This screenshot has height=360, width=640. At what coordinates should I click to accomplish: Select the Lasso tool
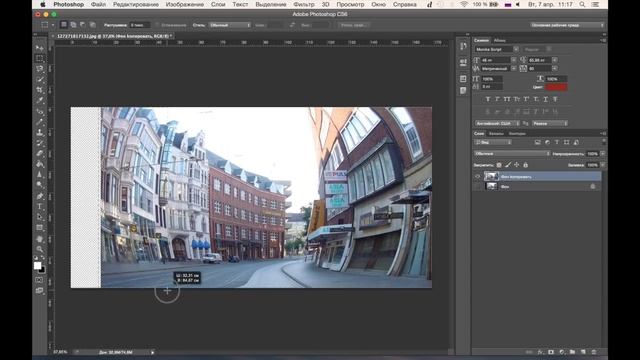(40, 69)
